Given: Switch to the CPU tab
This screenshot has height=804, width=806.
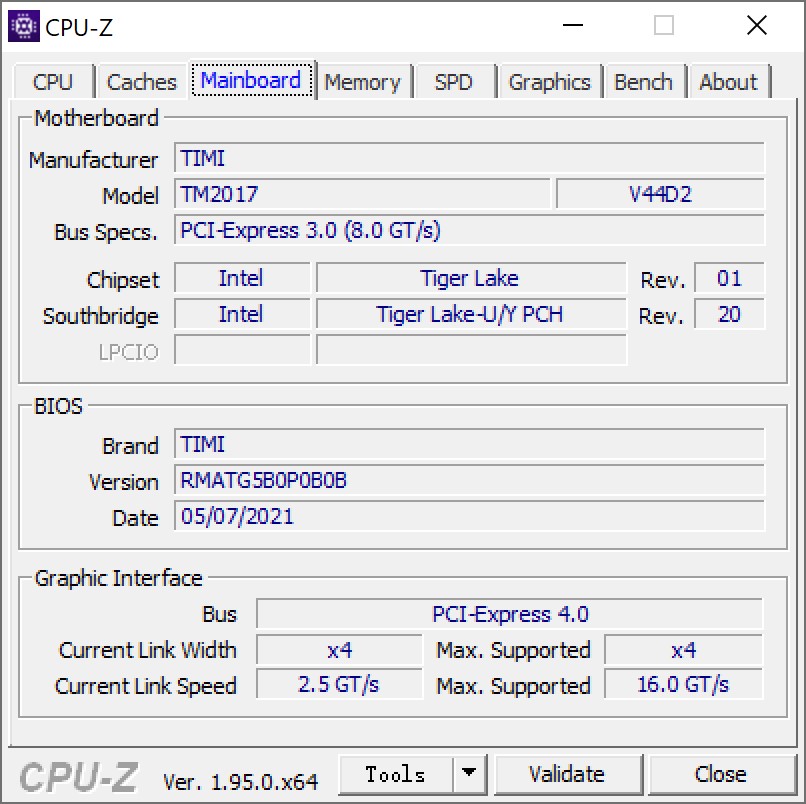Looking at the screenshot, I should (x=53, y=82).
